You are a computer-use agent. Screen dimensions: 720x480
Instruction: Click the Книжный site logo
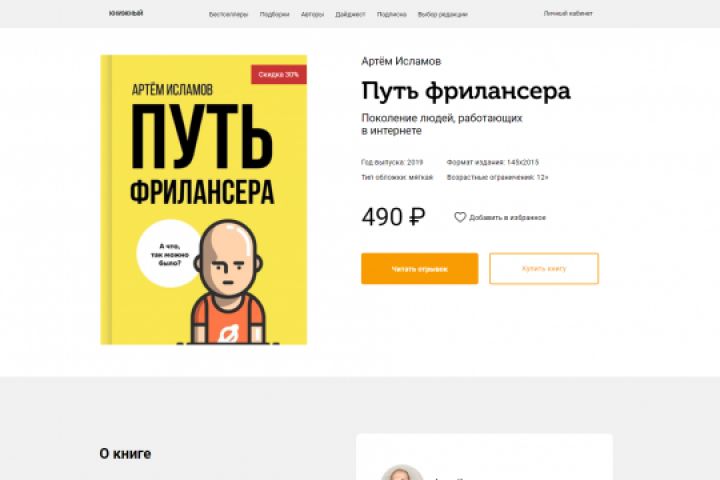pos(126,13)
